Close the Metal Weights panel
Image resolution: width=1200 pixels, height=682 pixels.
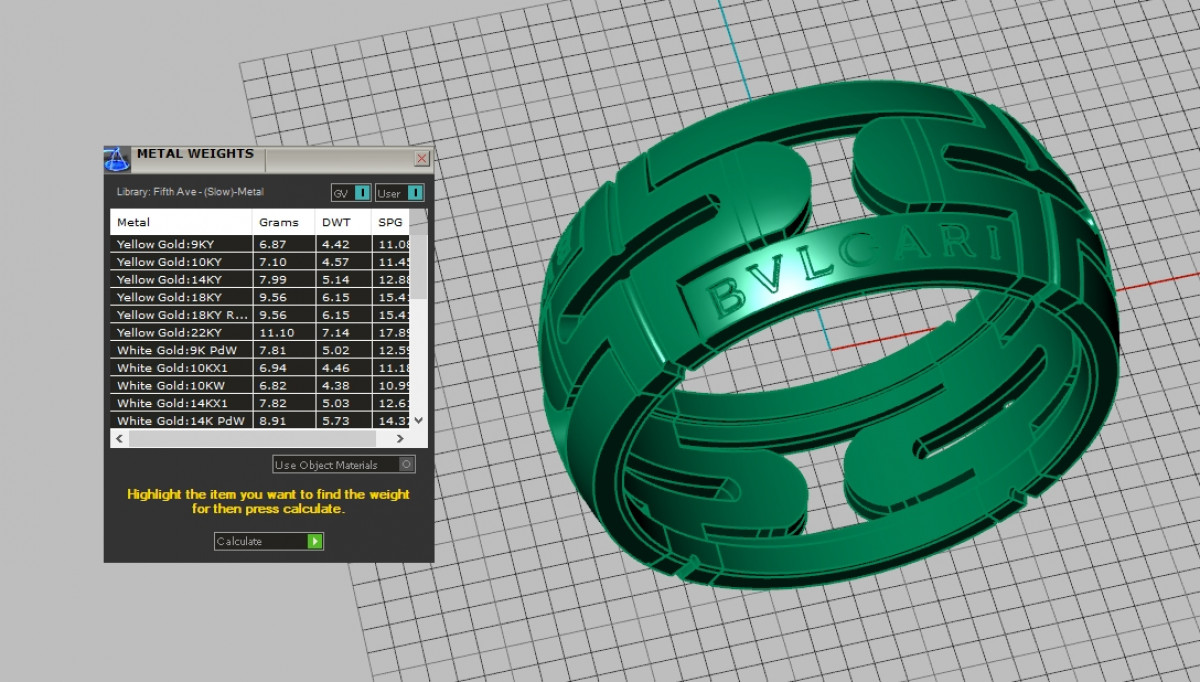pos(422,158)
